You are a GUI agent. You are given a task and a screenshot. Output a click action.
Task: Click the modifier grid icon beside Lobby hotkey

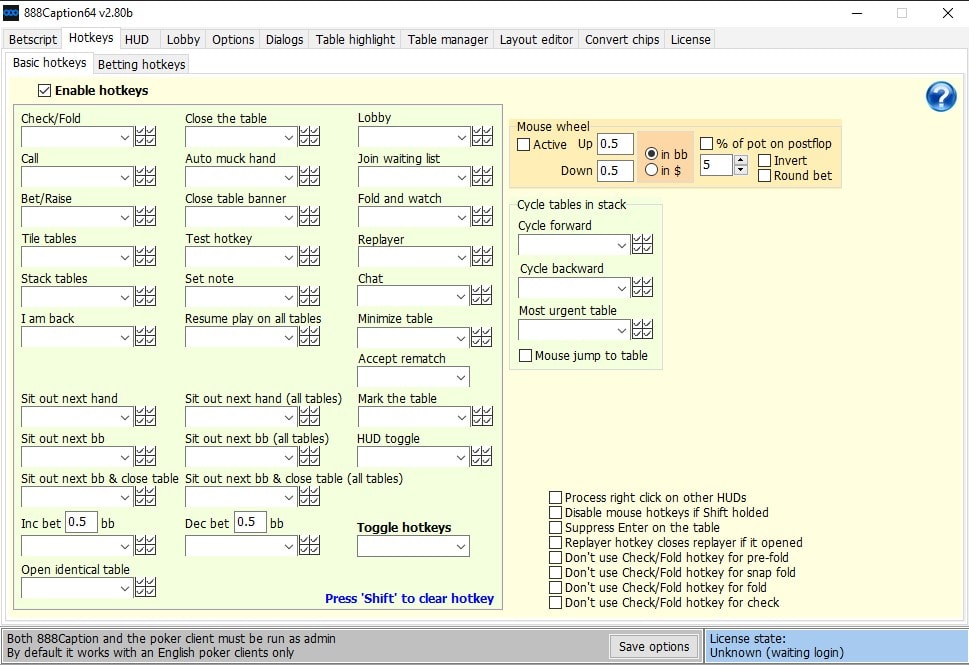pos(482,137)
